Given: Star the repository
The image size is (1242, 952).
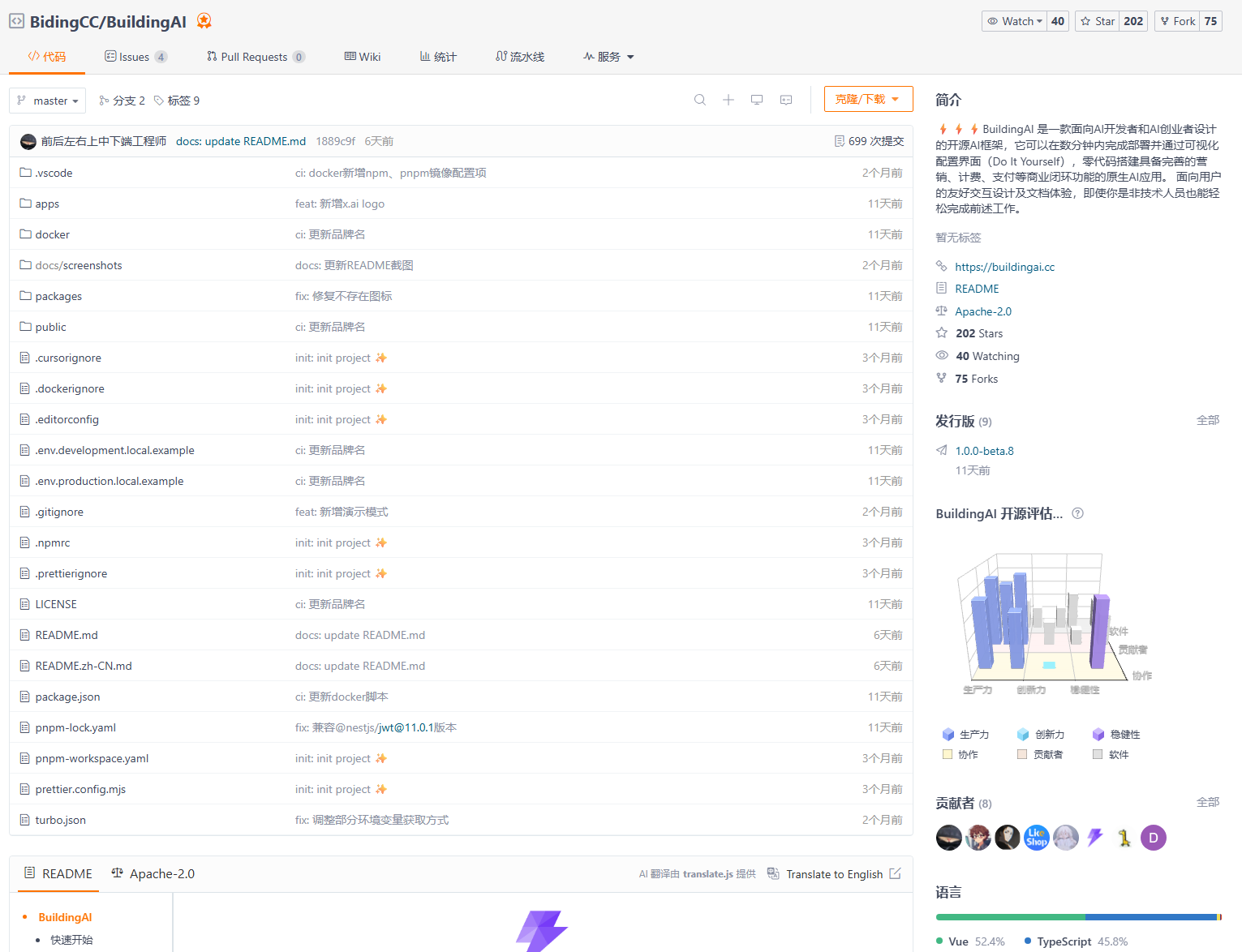Looking at the screenshot, I should (1097, 21).
